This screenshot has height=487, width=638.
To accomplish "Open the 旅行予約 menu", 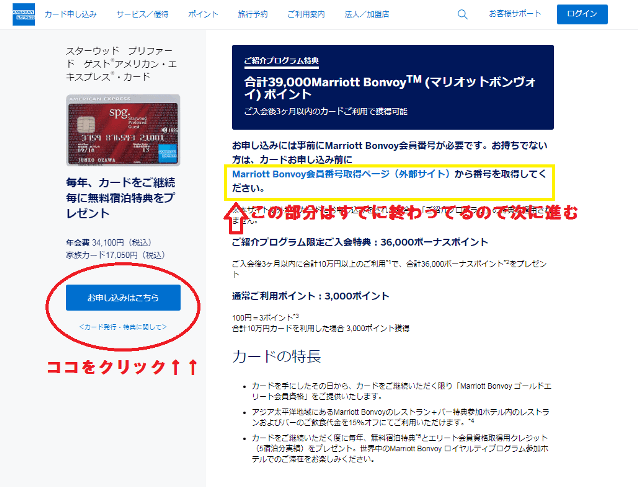I will click(253, 14).
